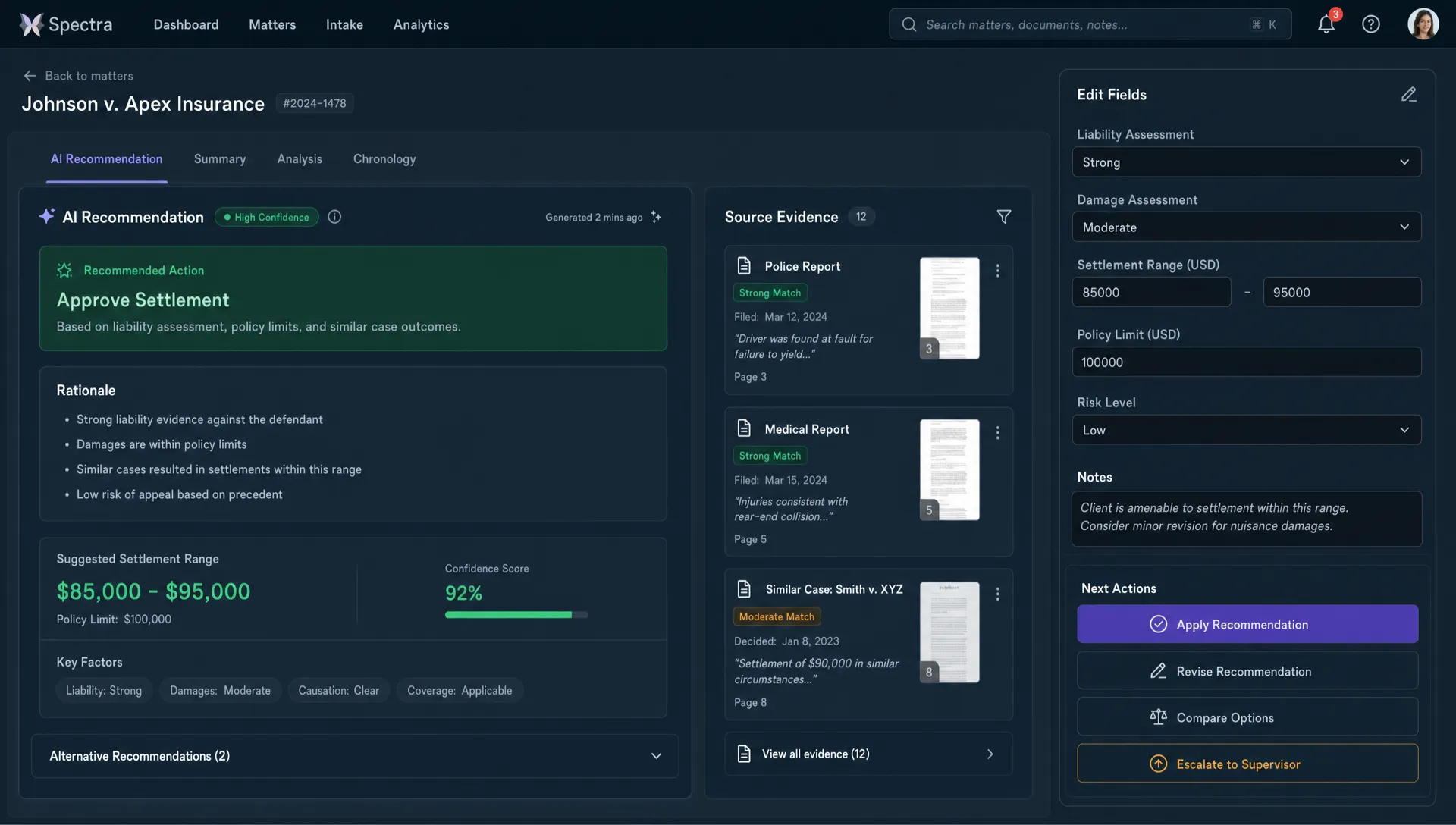The height and width of the screenshot is (825, 1456).
Task: Click into the Notes text area
Action: 1247,519
